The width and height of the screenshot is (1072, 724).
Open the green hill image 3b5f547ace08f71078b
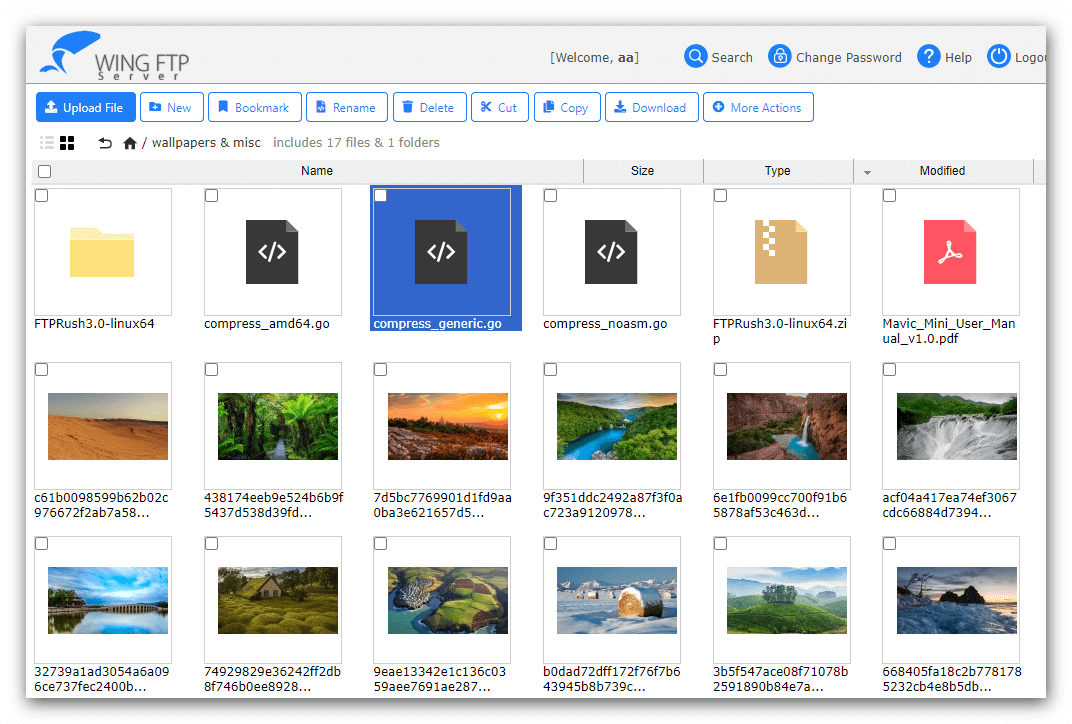(x=787, y=600)
